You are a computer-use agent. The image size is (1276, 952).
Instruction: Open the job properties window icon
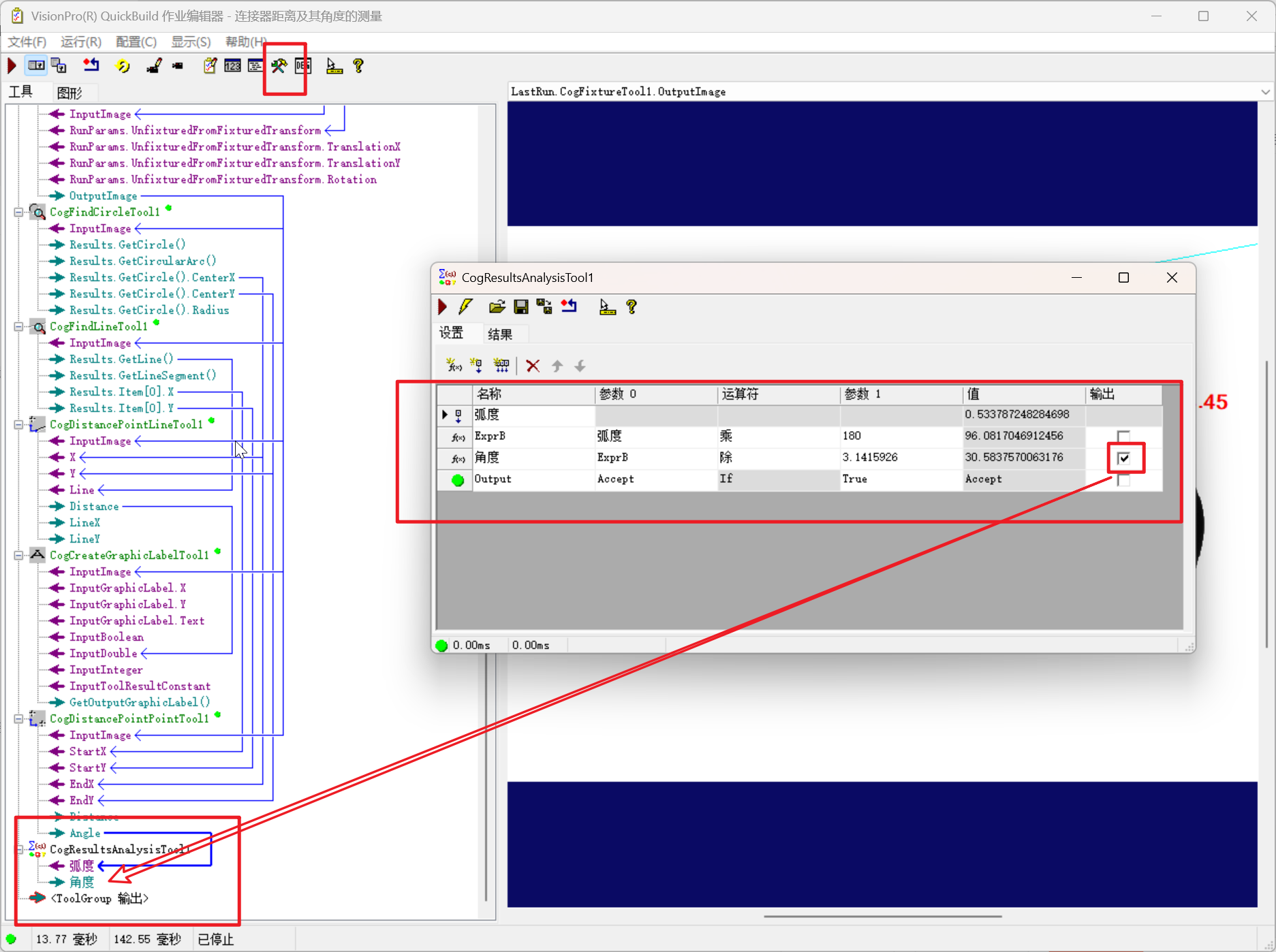tap(255, 66)
